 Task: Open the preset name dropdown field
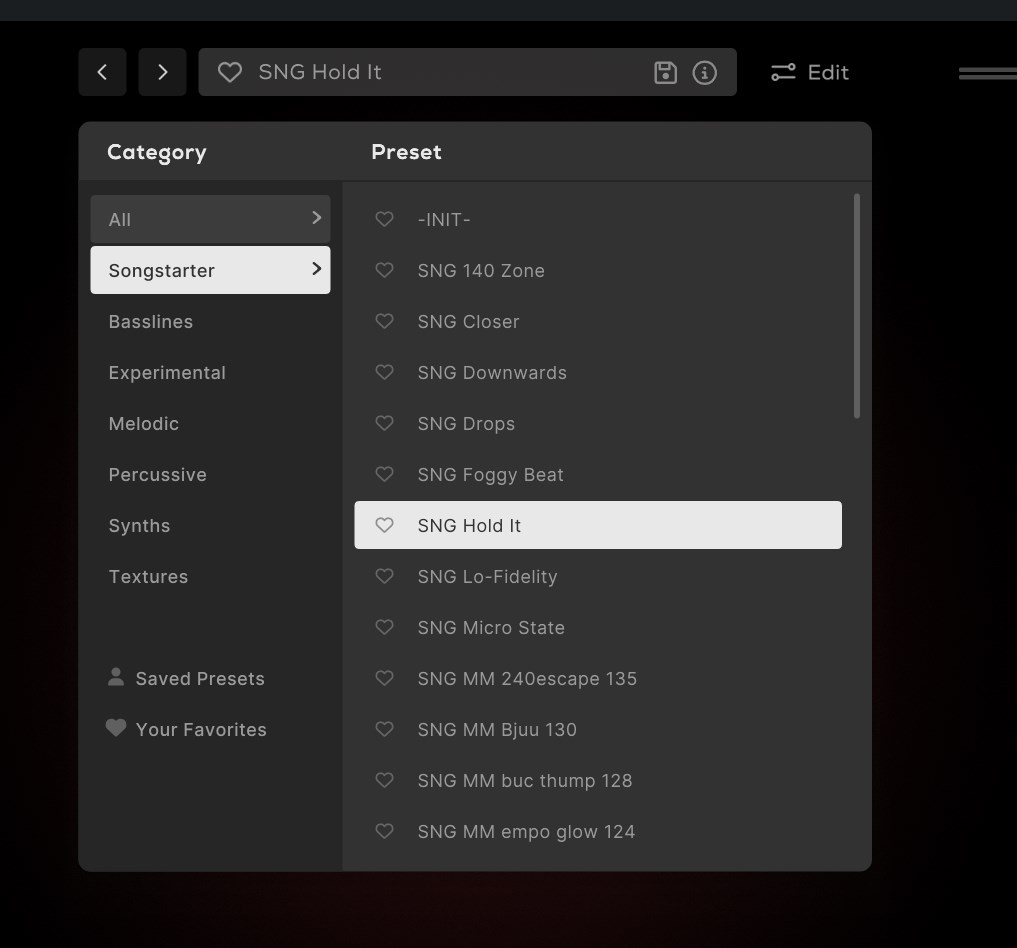[440, 72]
